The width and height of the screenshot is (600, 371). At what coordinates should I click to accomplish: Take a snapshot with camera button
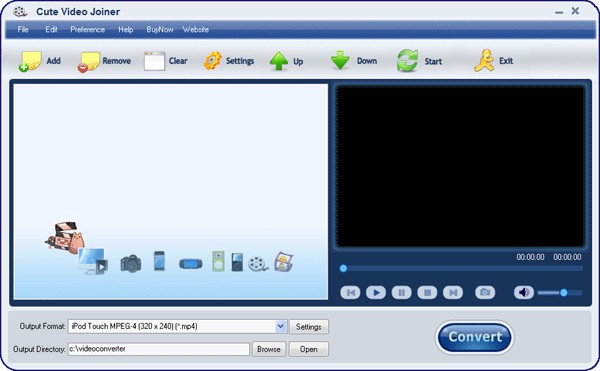pyautogui.click(x=485, y=293)
